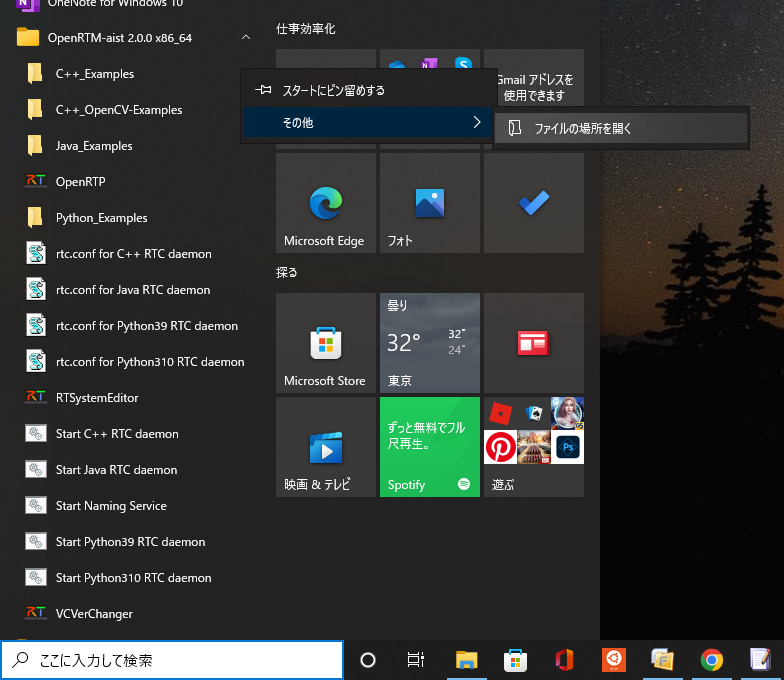
Task: Collapse the OpenRTM-aist 2.0.0 x86_64 folder chevron
Action: [246, 38]
